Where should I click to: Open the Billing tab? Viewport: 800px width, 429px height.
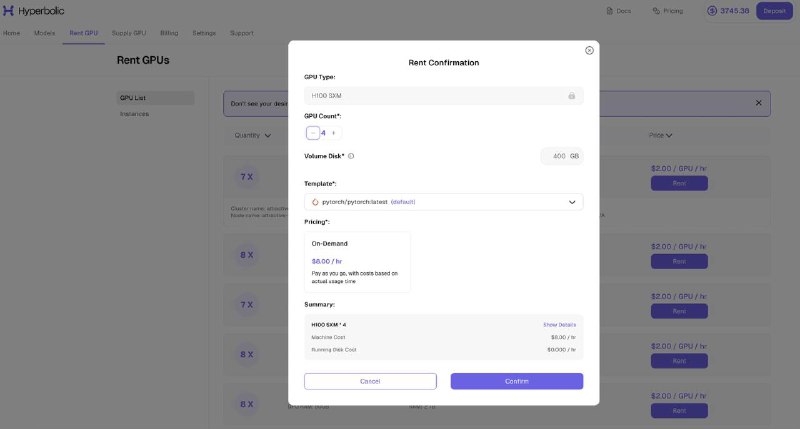click(169, 33)
